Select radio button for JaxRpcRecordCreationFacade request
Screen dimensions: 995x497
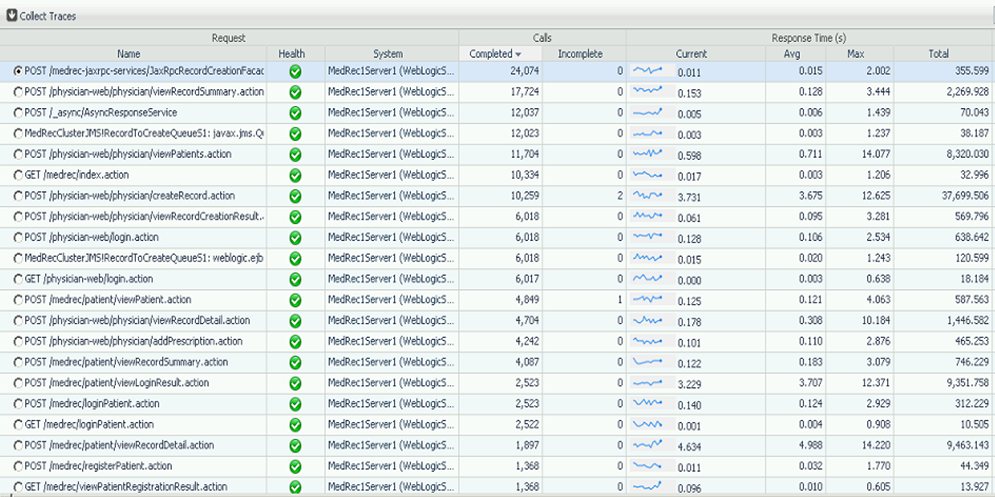(x=18, y=71)
